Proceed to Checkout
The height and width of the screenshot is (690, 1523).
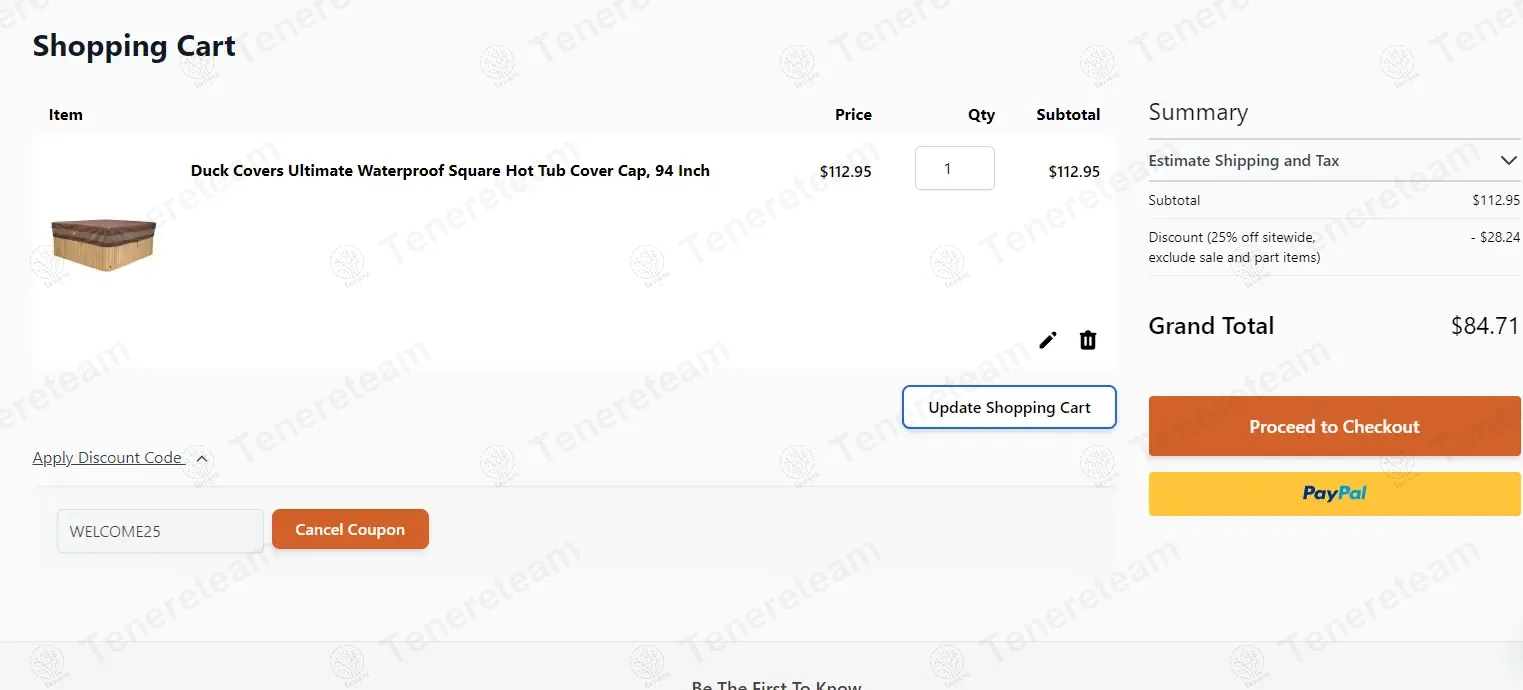(x=1334, y=427)
